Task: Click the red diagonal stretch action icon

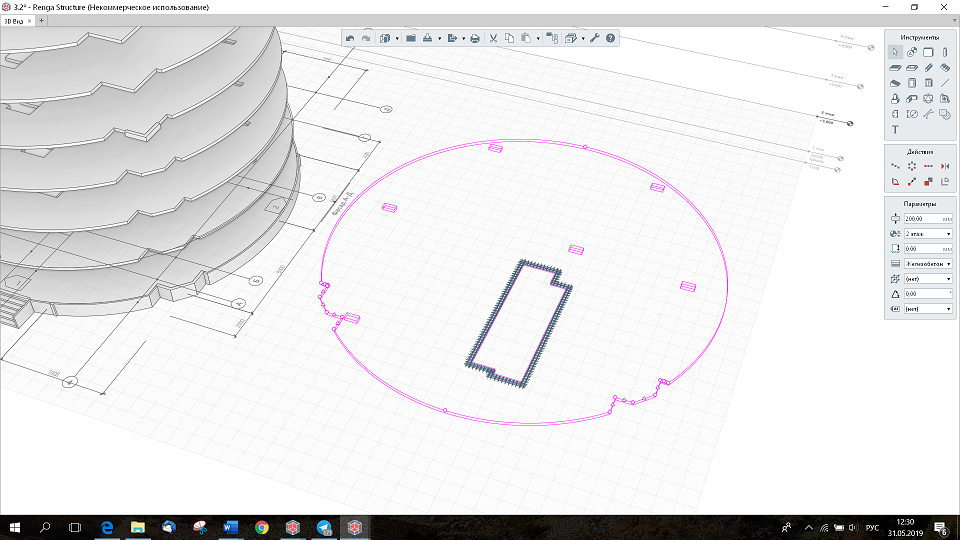Action: [912, 182]
